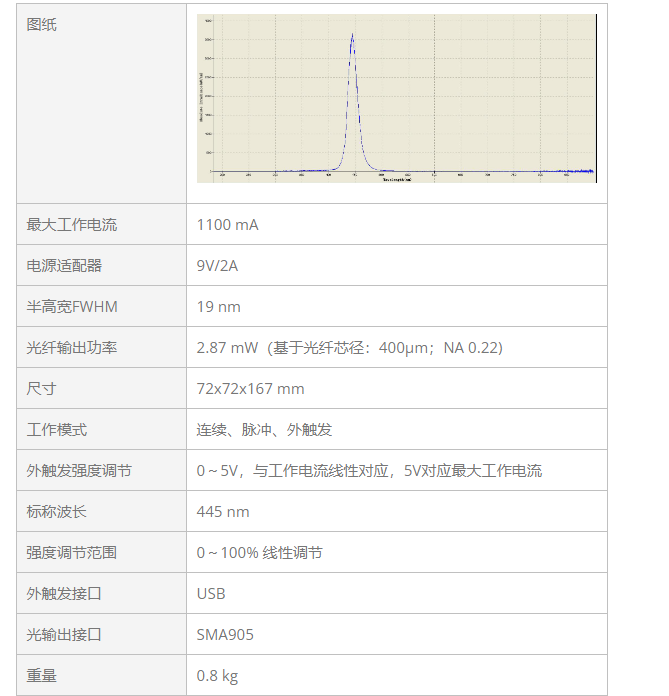
Task: Select the 图纸 row label
Action: (x=41, y=24)
